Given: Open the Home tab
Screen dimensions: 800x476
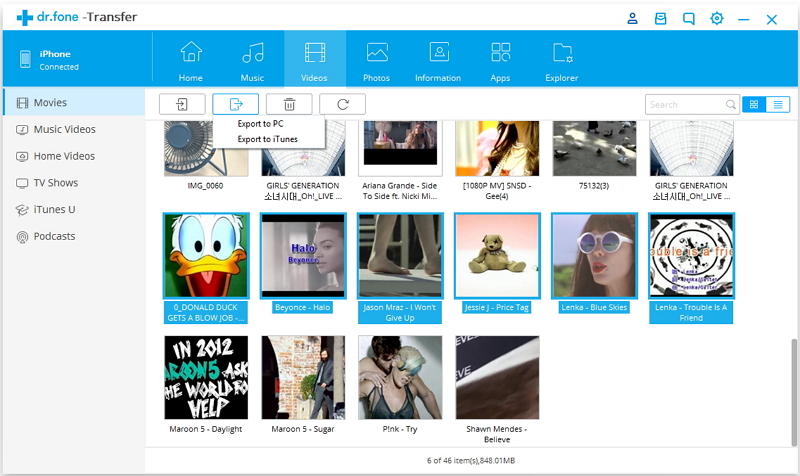Looking at the screenshot, I should (191, 60).
